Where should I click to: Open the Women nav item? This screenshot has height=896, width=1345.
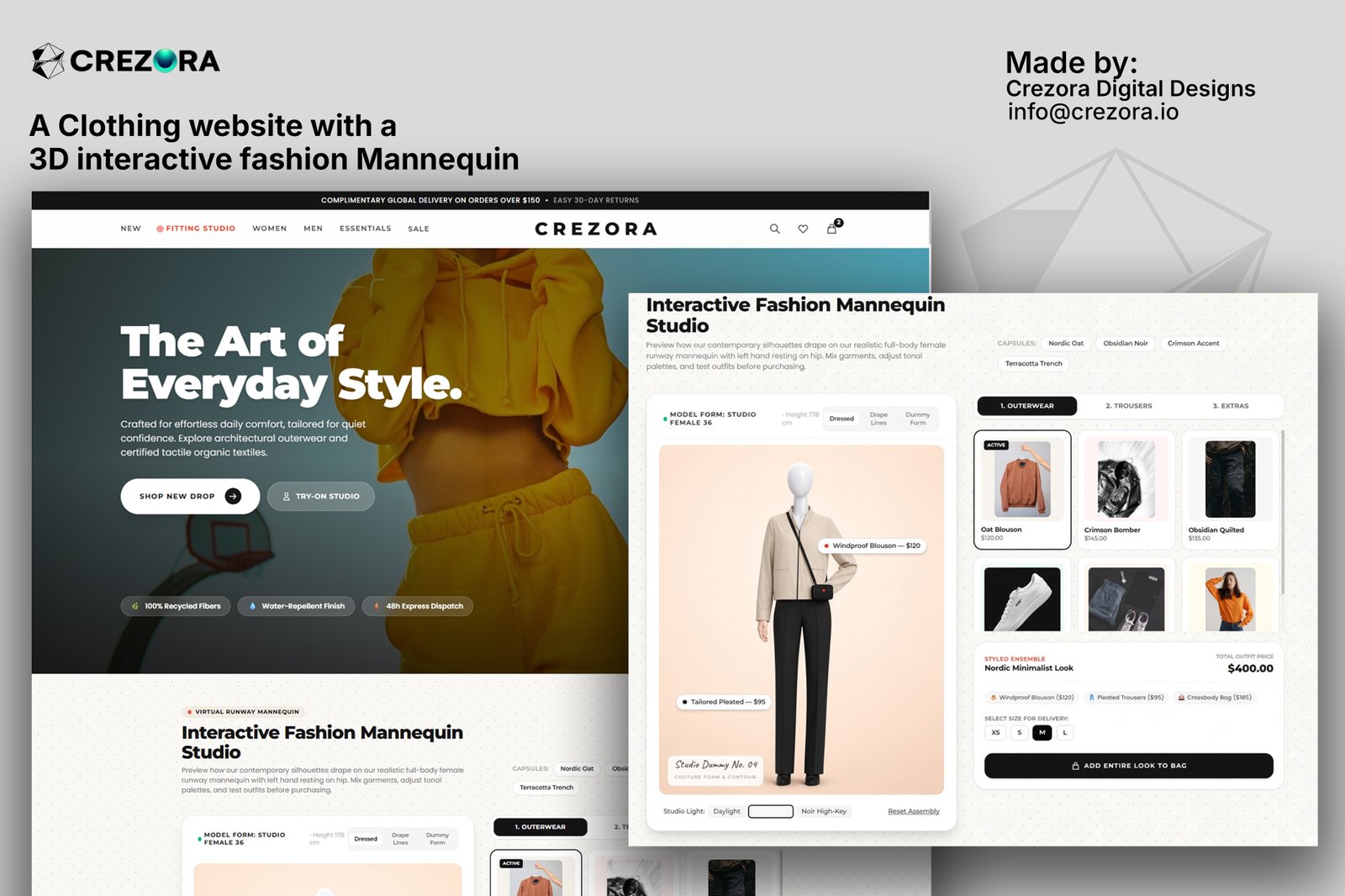(x=270, y=229)
